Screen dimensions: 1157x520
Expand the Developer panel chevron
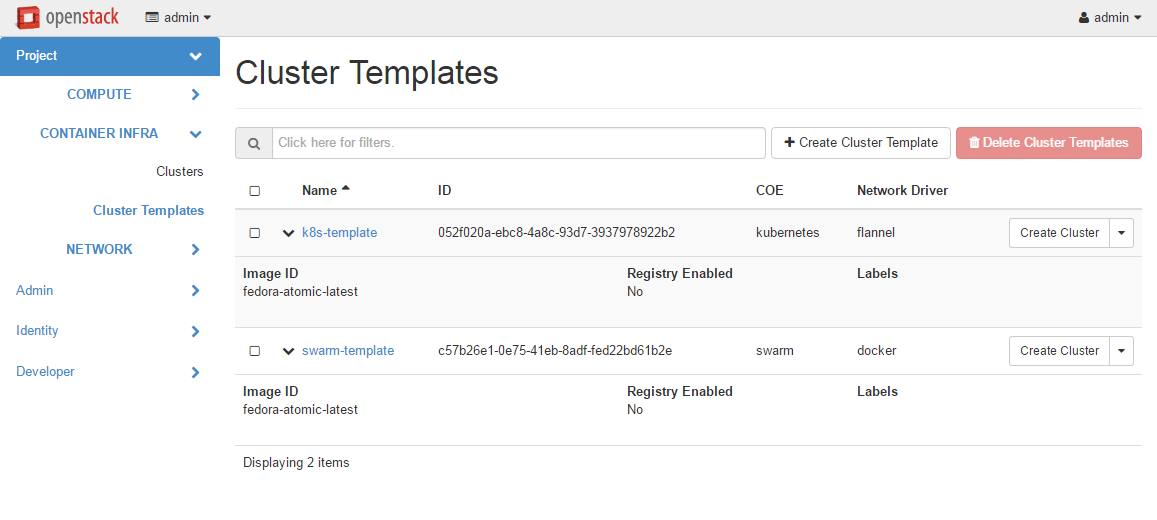pos(196,372)
